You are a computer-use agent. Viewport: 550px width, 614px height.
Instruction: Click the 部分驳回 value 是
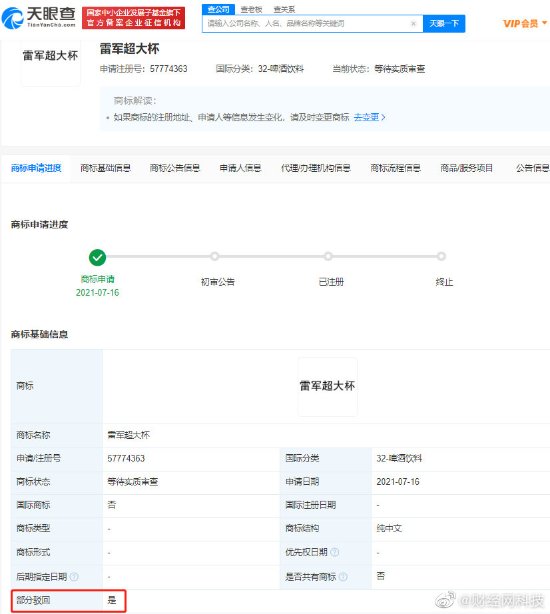tap(112, 600)
